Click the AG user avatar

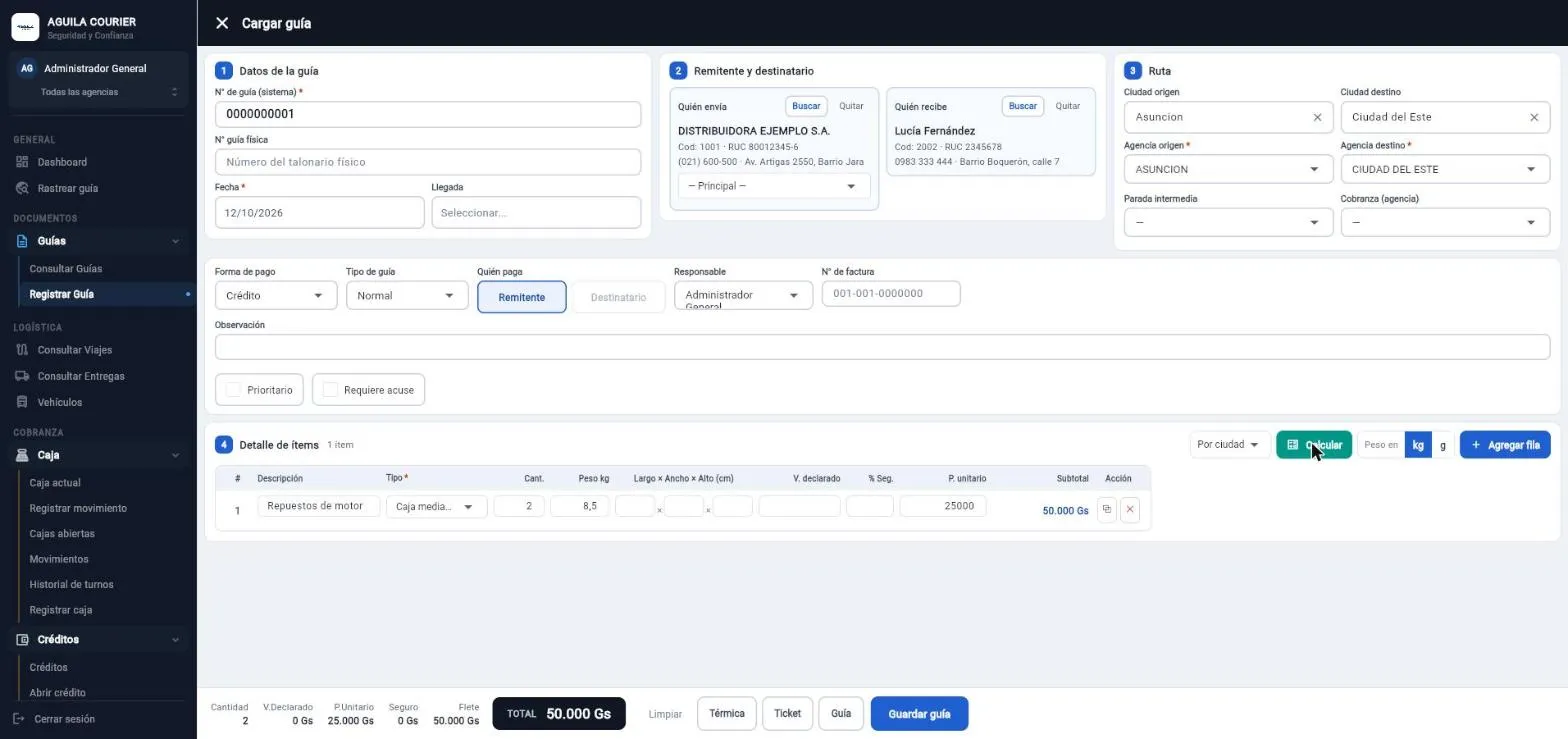coord(27,68)
